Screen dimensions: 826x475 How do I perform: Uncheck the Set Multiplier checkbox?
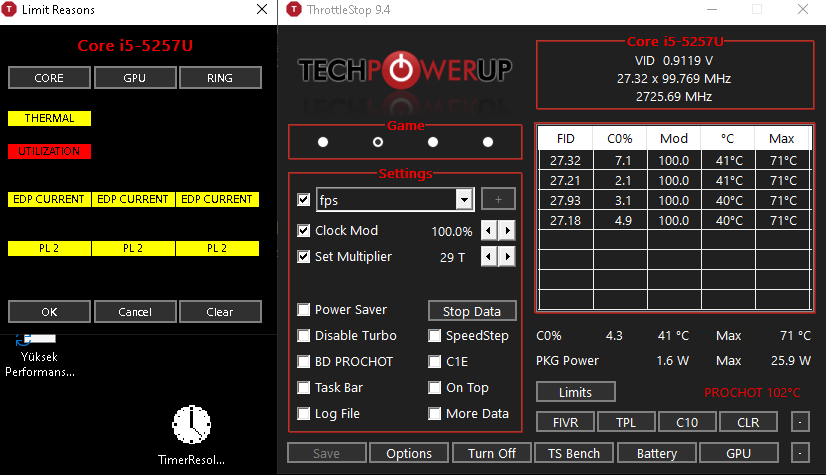click(x=303, y=256)
